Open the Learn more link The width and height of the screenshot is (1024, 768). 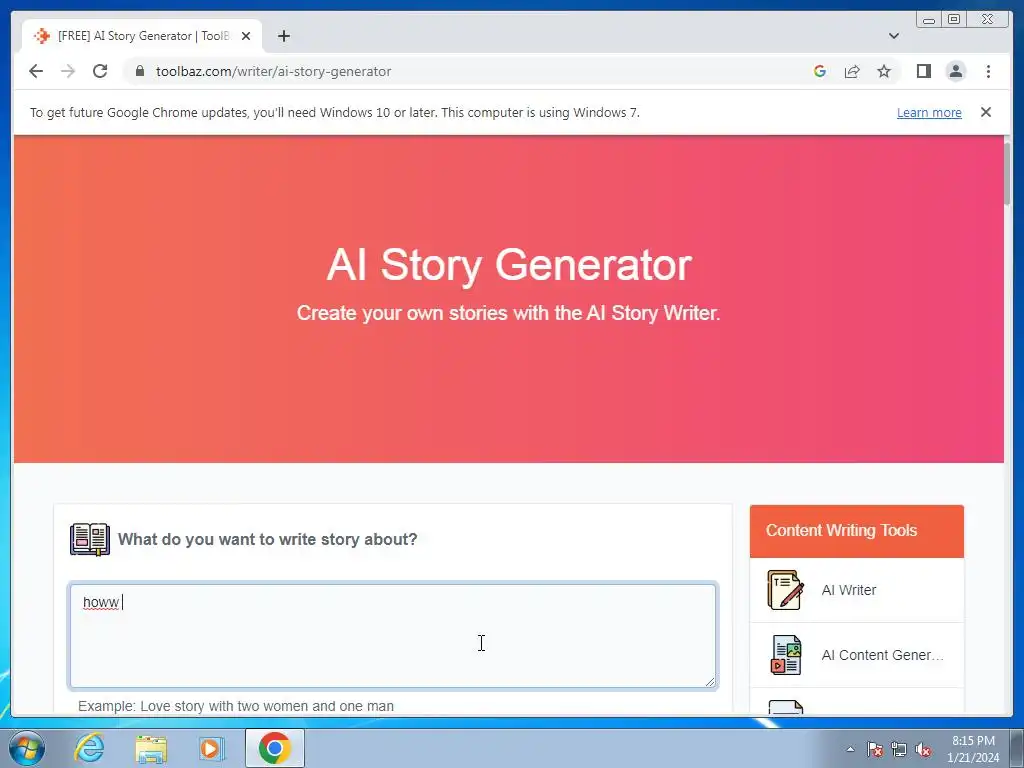coord(929,112)
